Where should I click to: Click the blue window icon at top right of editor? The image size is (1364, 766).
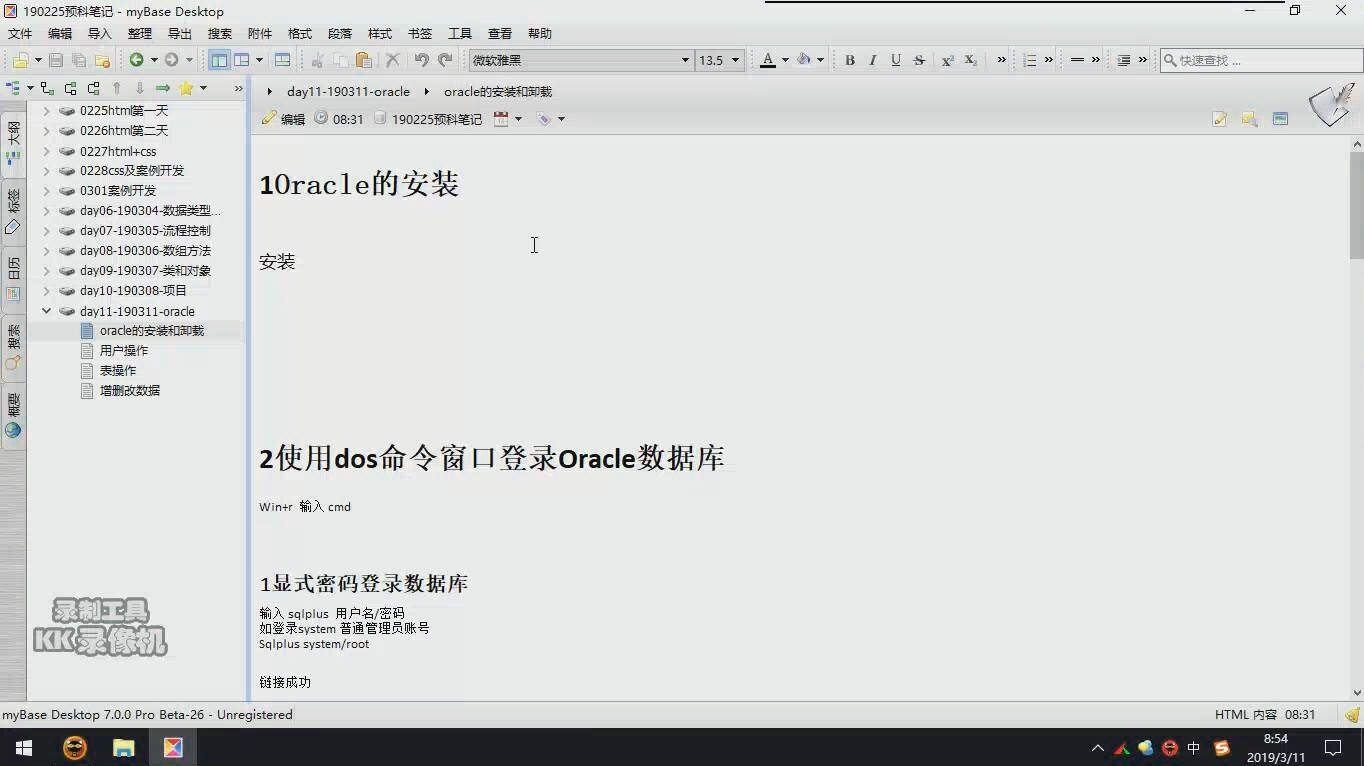[1280, 118]
